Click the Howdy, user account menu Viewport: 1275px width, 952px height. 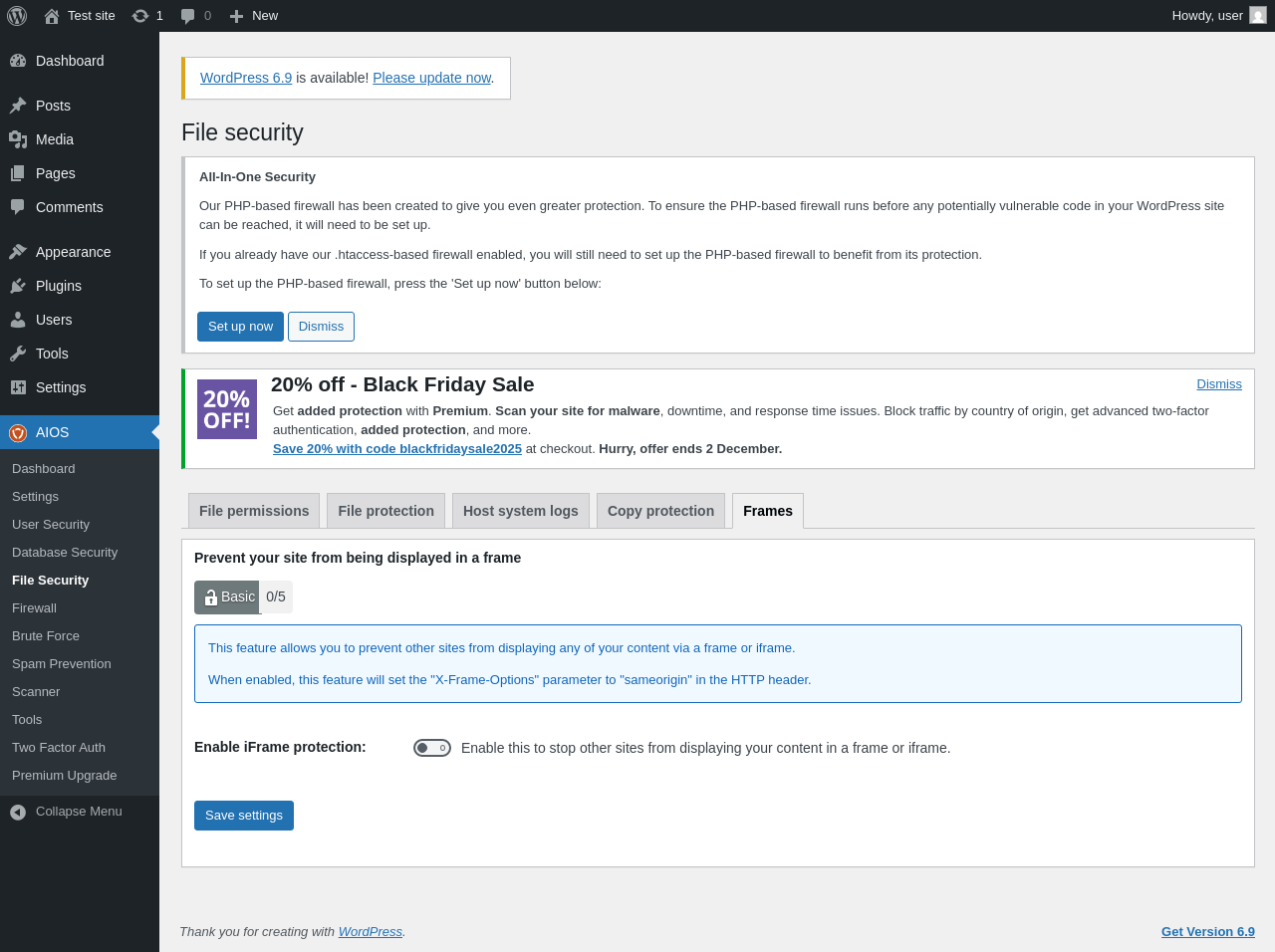click(x=1219, y=16)
